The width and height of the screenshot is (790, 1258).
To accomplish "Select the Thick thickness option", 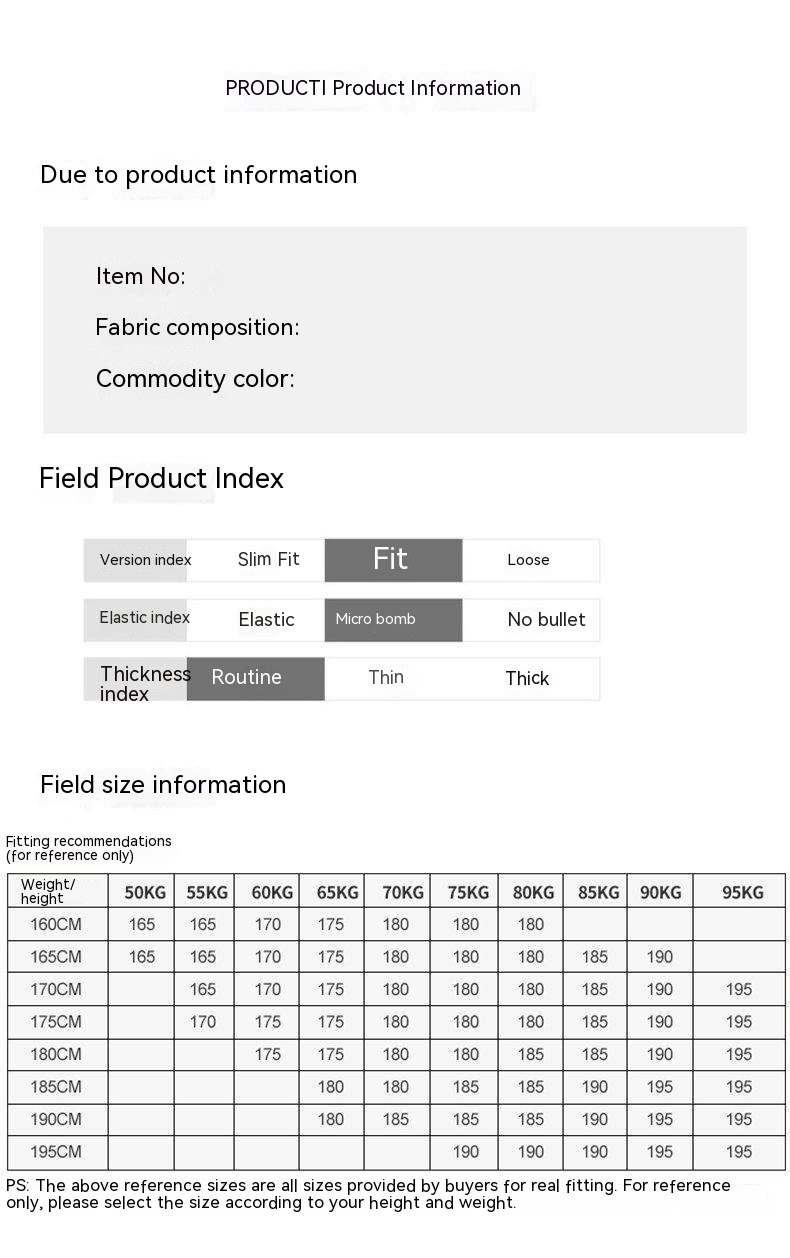I will click(527, 678).
